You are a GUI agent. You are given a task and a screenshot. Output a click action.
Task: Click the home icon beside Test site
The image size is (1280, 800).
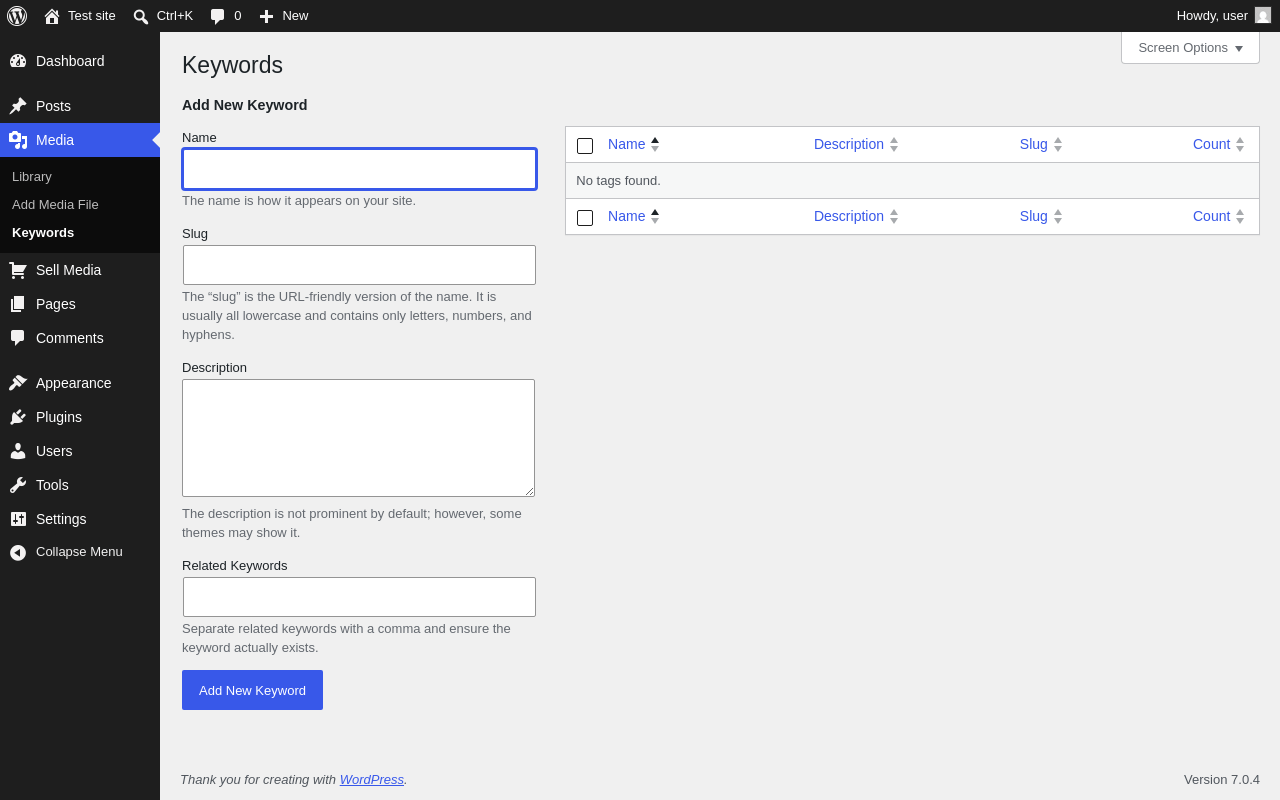[52, 16]
